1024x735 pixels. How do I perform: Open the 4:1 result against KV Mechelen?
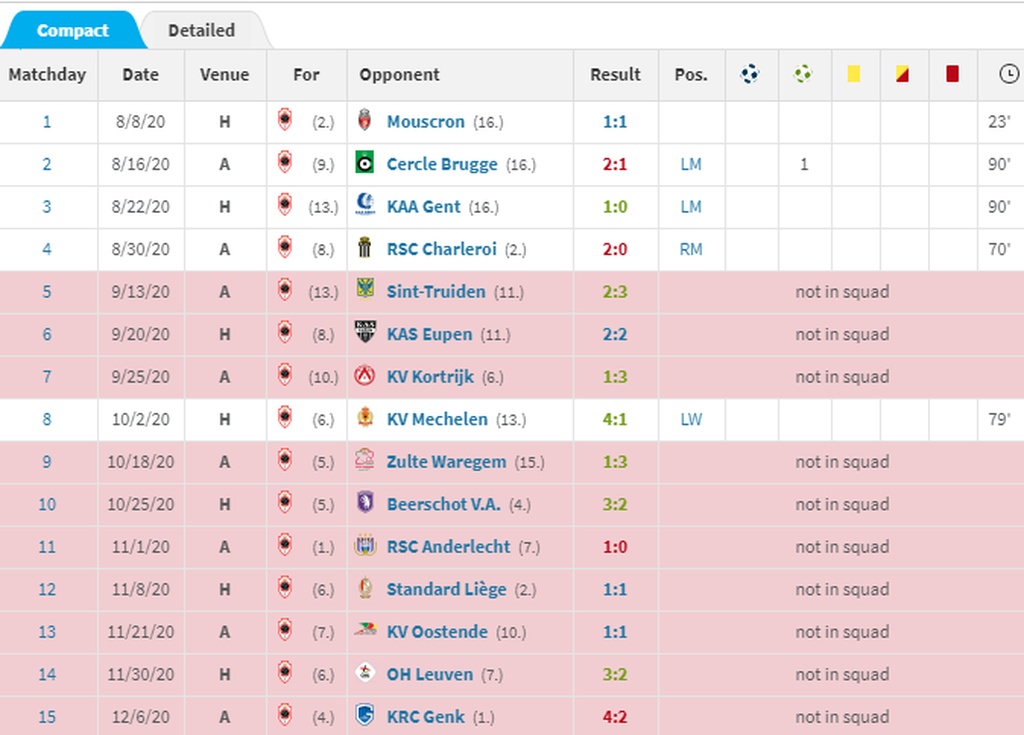pyautogui.click(x=615, y=419)
